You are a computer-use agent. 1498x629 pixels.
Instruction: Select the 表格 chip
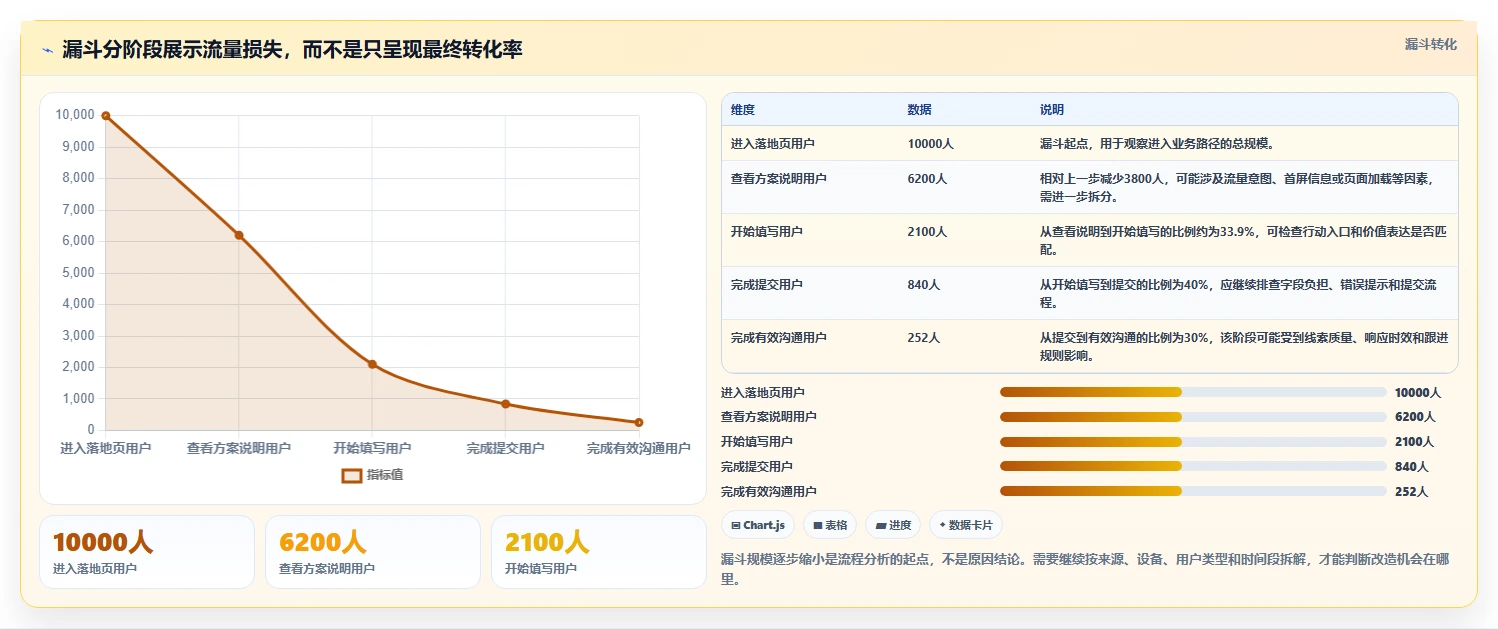(x=830, y=525)
